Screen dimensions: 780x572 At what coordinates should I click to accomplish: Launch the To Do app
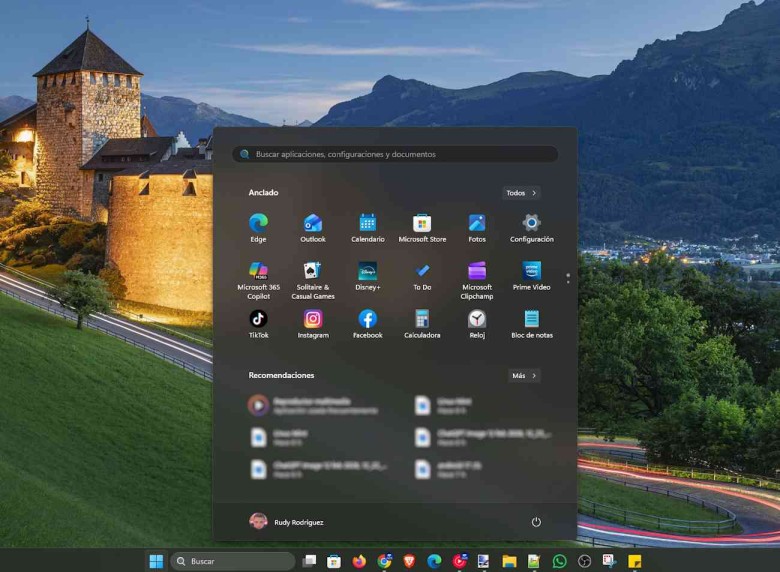422,271
